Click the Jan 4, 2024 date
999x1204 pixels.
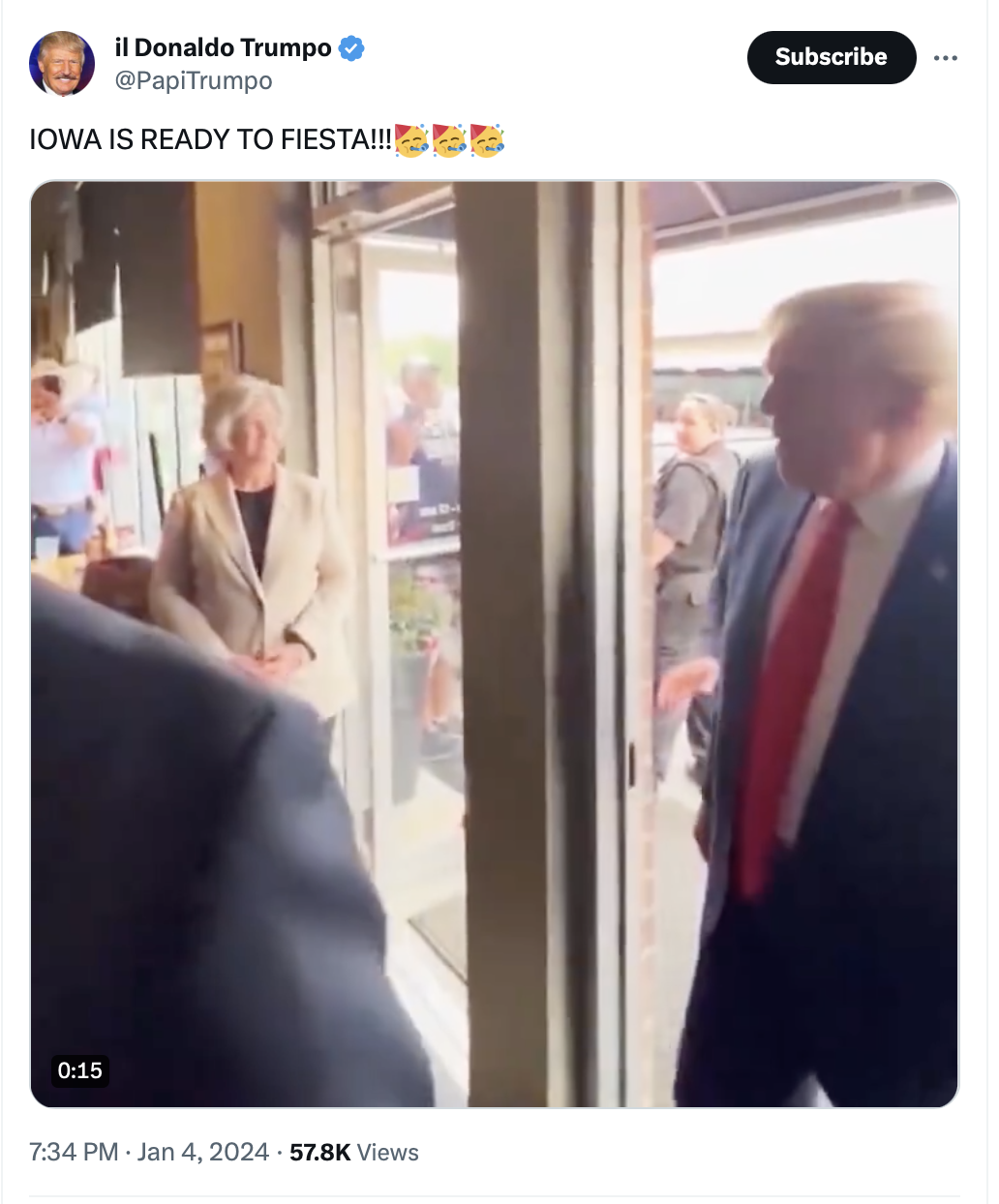point(203,1152)
